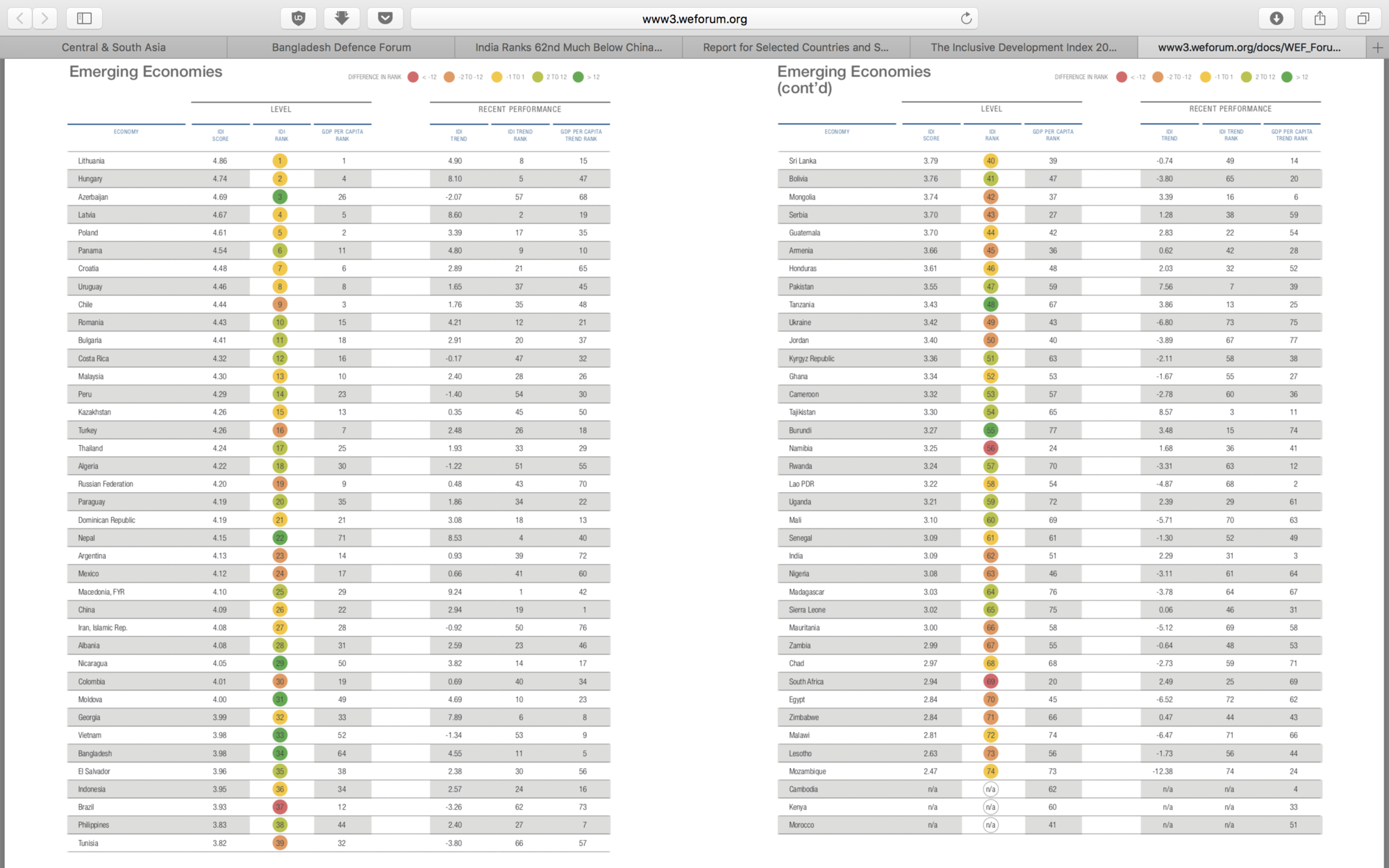Click the Russian Federation economy name
The height and width of the screenshot is (868, 1389).
106,484
